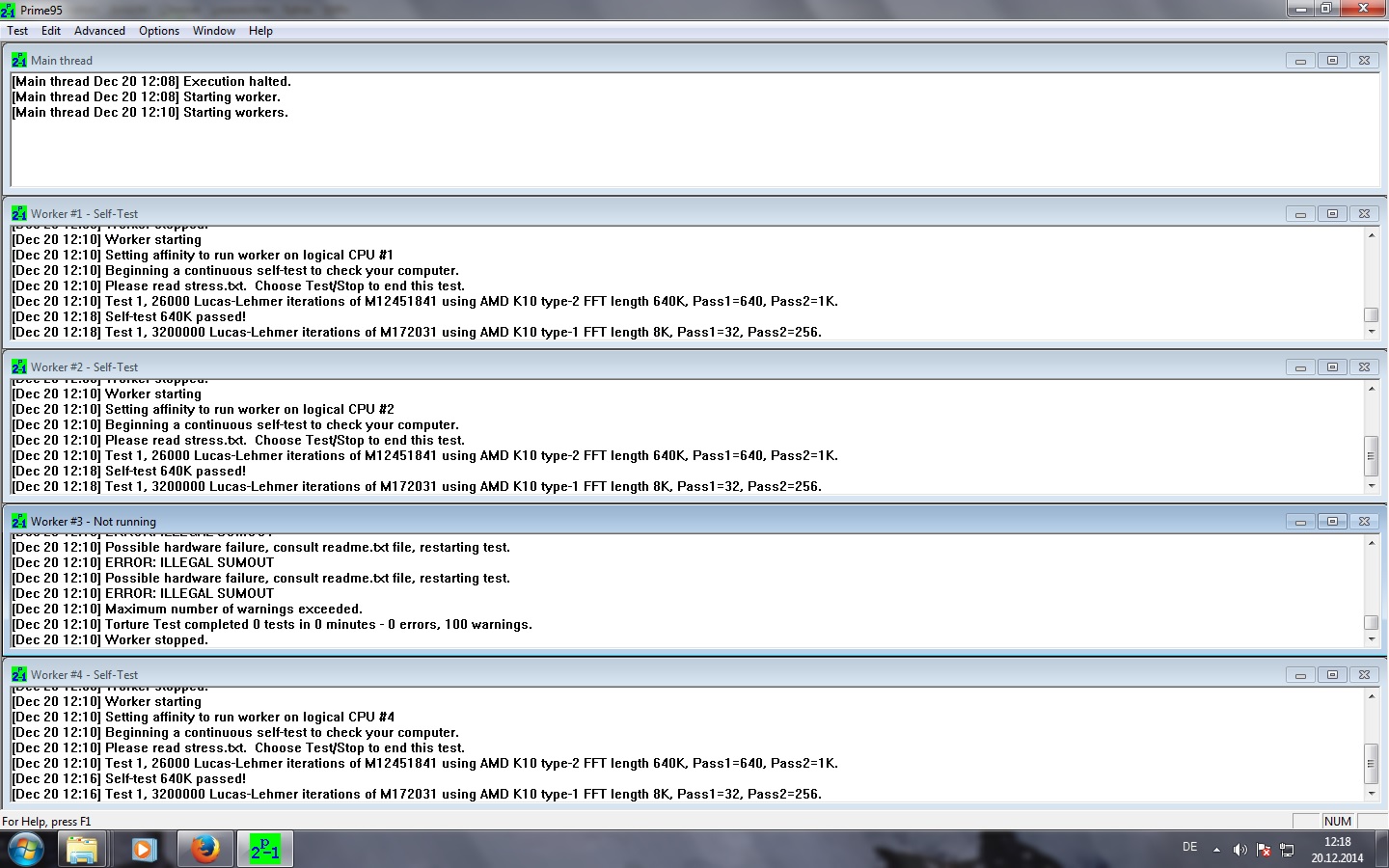Image resolution: width=1389 pixels, height=868 pixels.
Task: Click Worker #1 scrollbar down arrow
Action: [1372, 331]
